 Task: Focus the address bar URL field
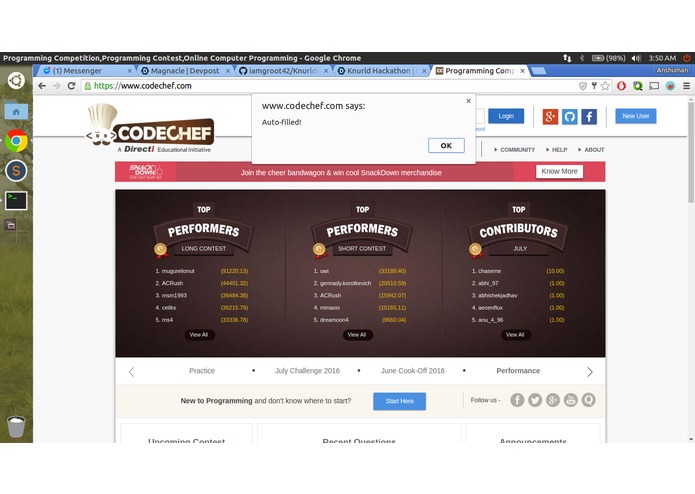328,86
